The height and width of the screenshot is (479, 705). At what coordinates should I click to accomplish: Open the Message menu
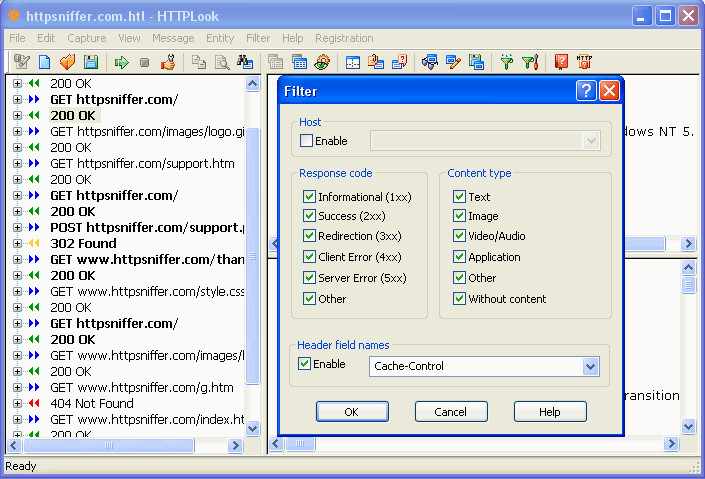point(173,38)
